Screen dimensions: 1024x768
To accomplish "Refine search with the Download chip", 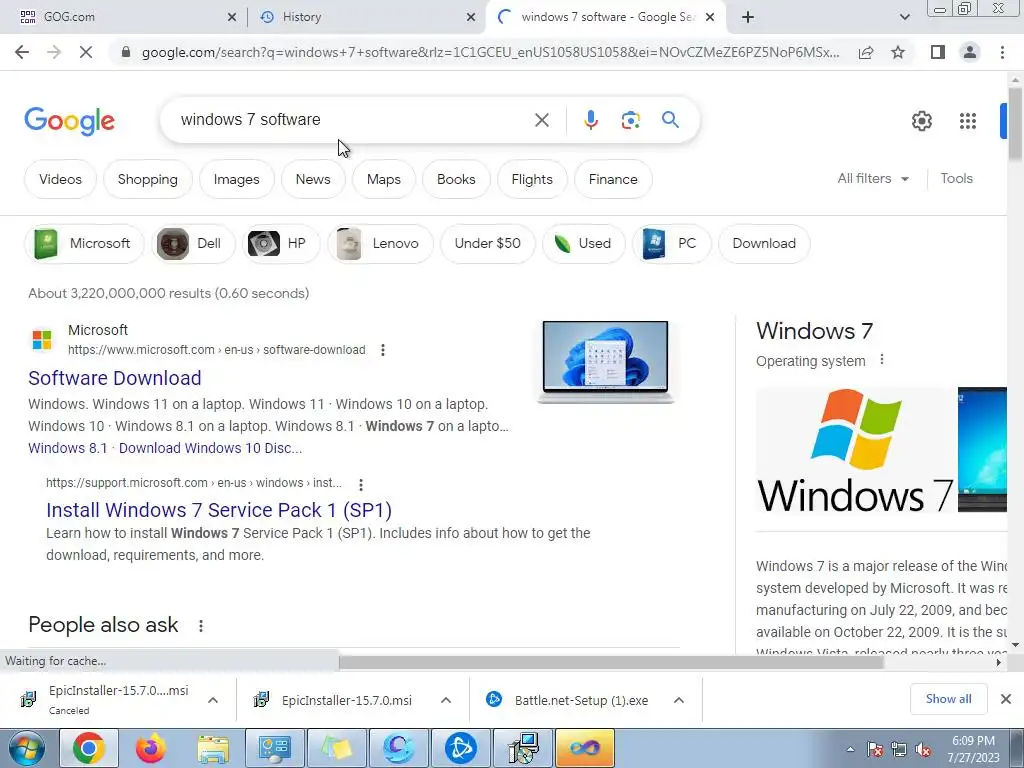I will [764, 244].
